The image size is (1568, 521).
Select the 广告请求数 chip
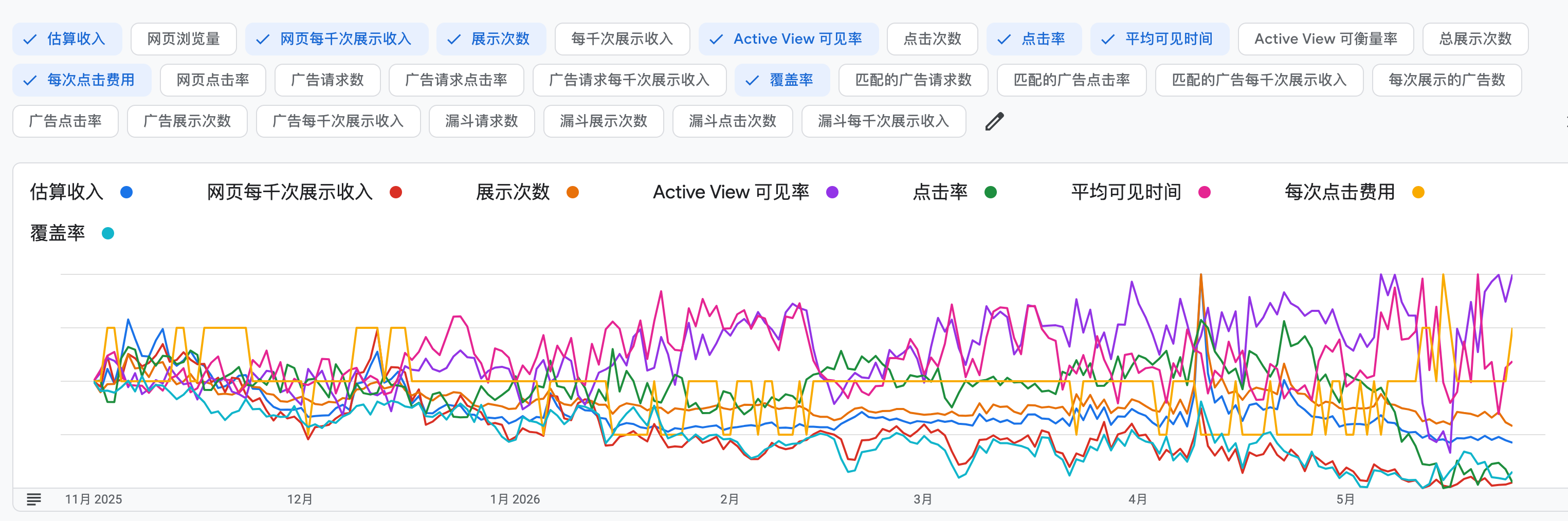tap(327, 80)
